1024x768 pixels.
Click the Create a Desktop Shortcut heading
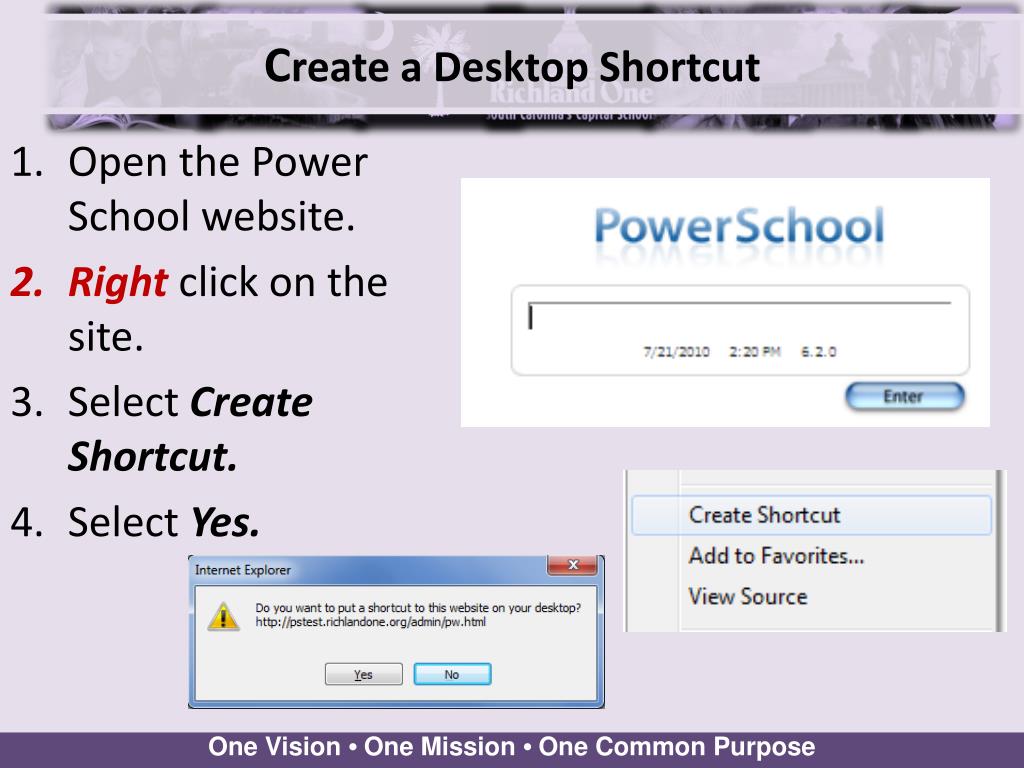pyautogui.click(x=512, y=67)
